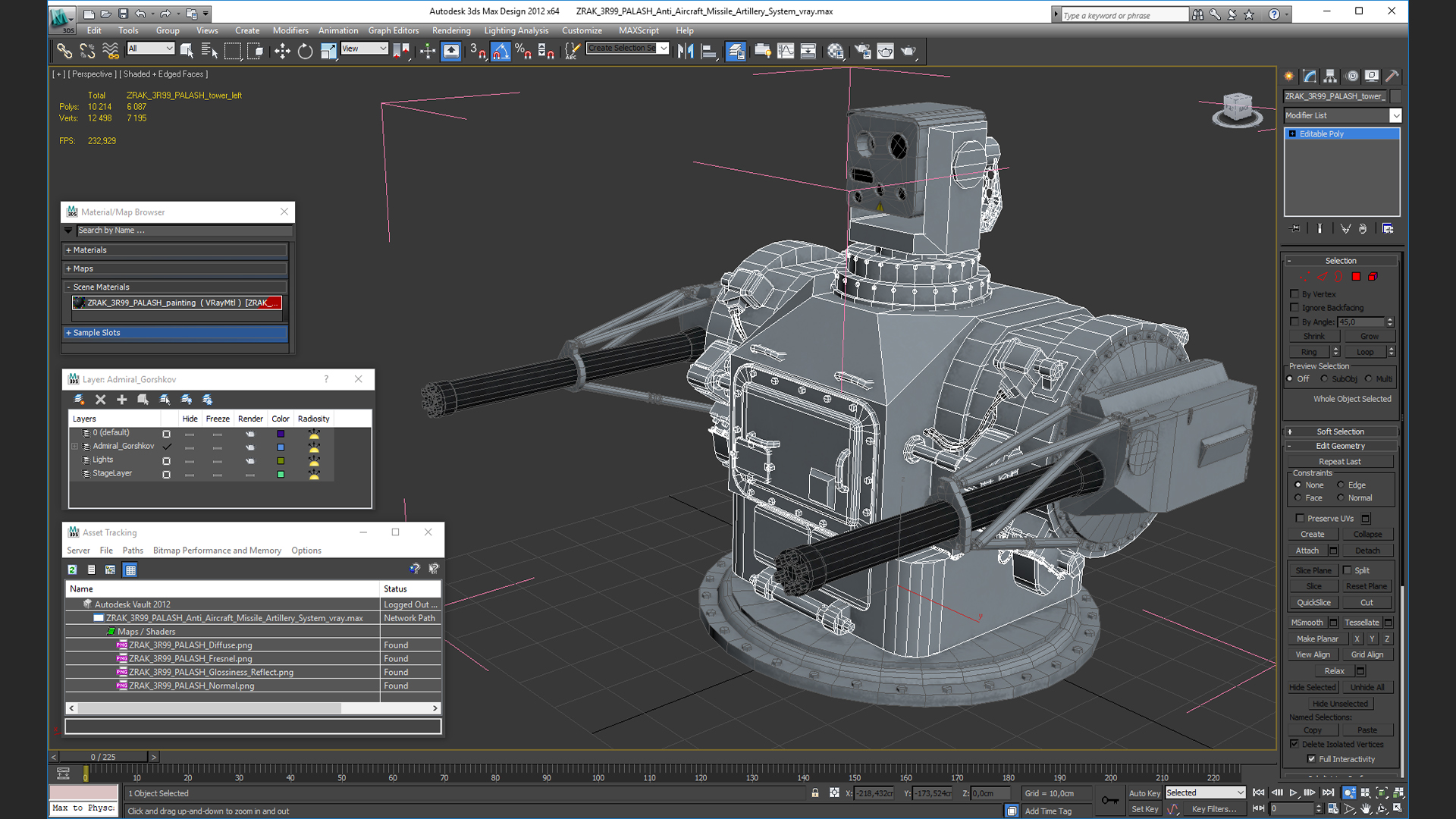Open the Render Setup icon
The image size is (1456, 819).
pyautogui.click(x=862, y=51)
